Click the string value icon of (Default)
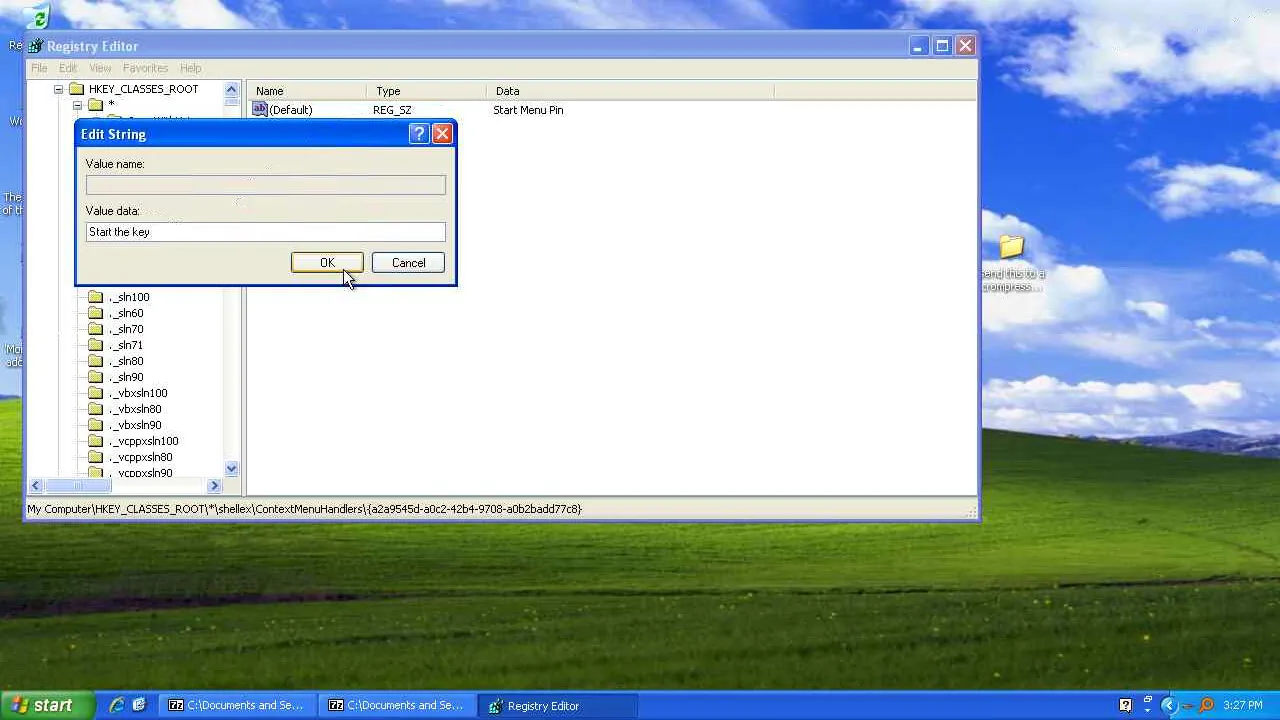The image size is (1280, 720). point(260,109)
